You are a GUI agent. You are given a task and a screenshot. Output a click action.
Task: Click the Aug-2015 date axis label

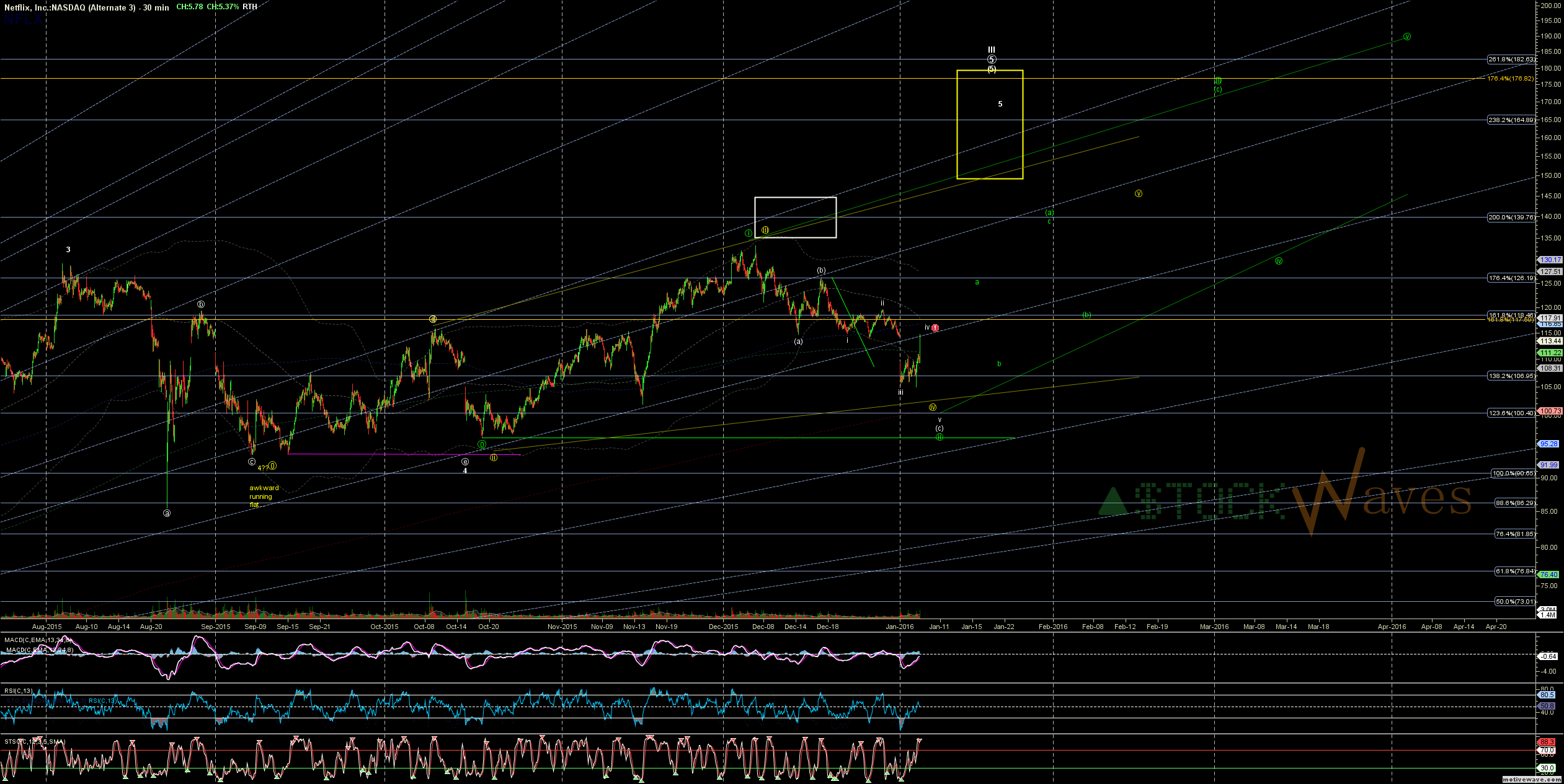47,627
